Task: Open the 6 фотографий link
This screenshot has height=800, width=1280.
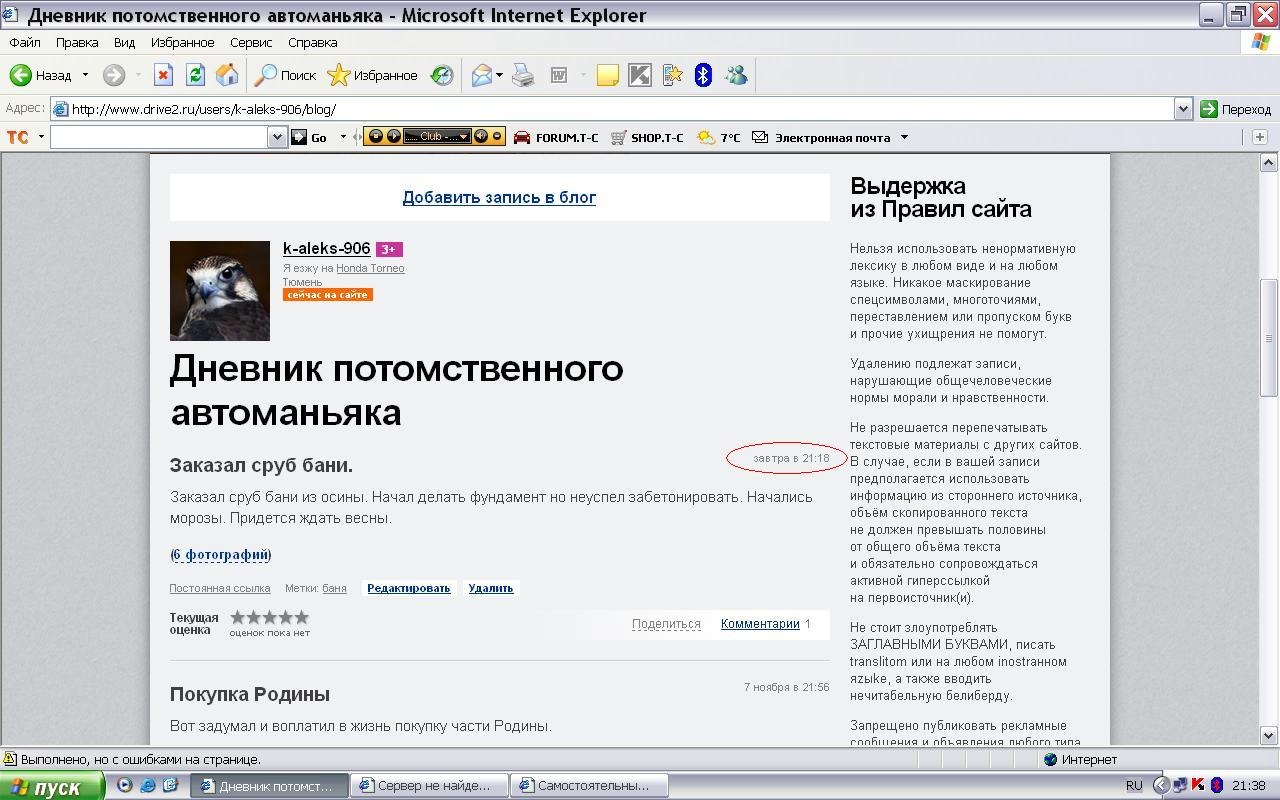Action: click(x=221, y=555)
